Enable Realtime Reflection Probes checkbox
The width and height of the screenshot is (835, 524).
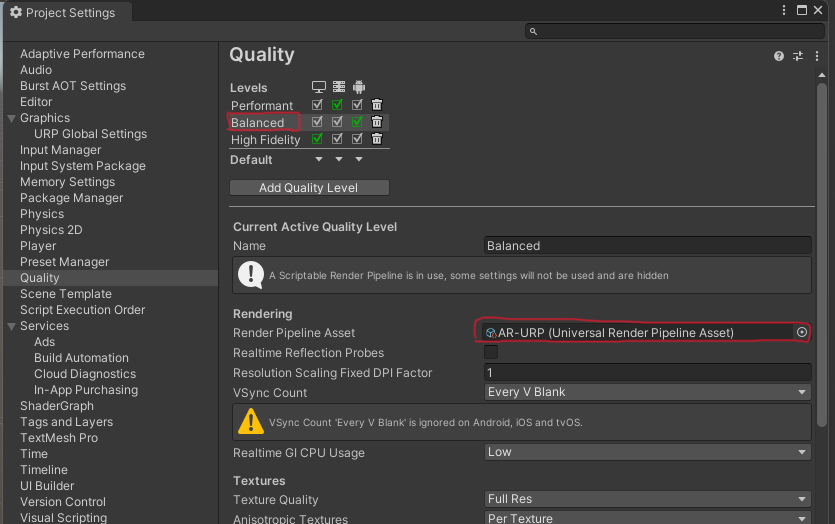(491, 352)
